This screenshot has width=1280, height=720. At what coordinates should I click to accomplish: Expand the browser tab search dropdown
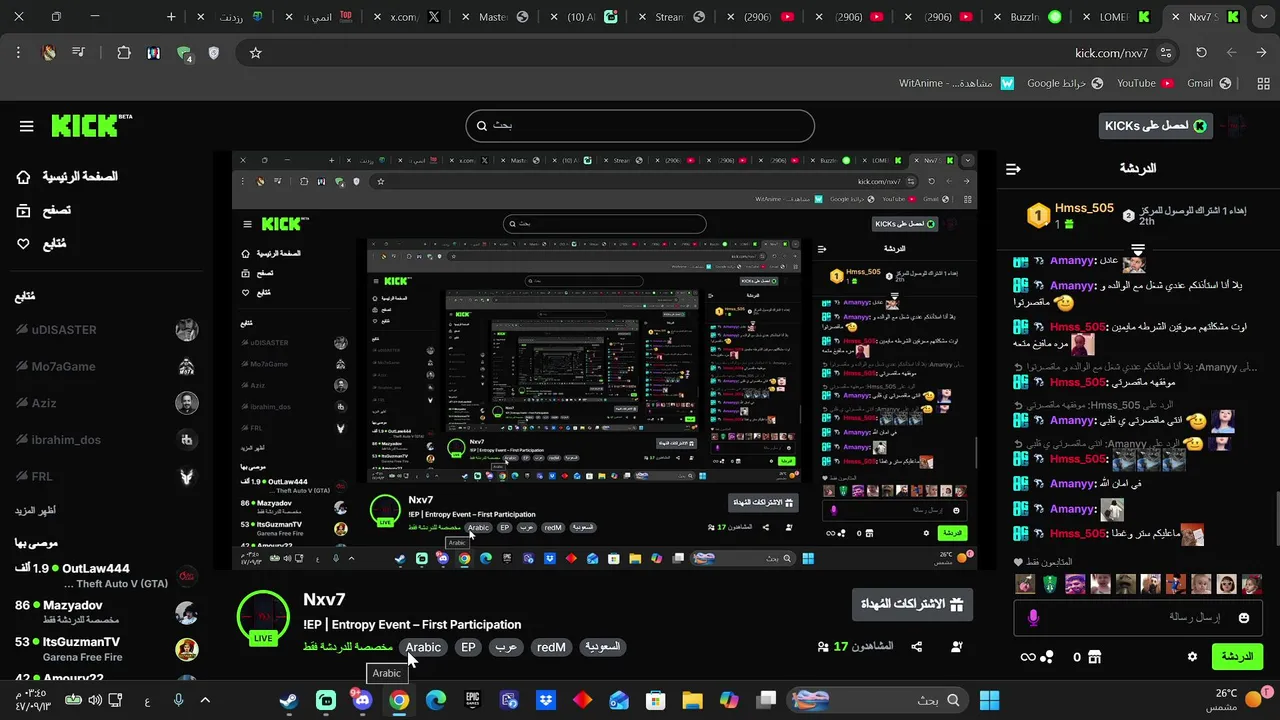[x=1262, y=17]
